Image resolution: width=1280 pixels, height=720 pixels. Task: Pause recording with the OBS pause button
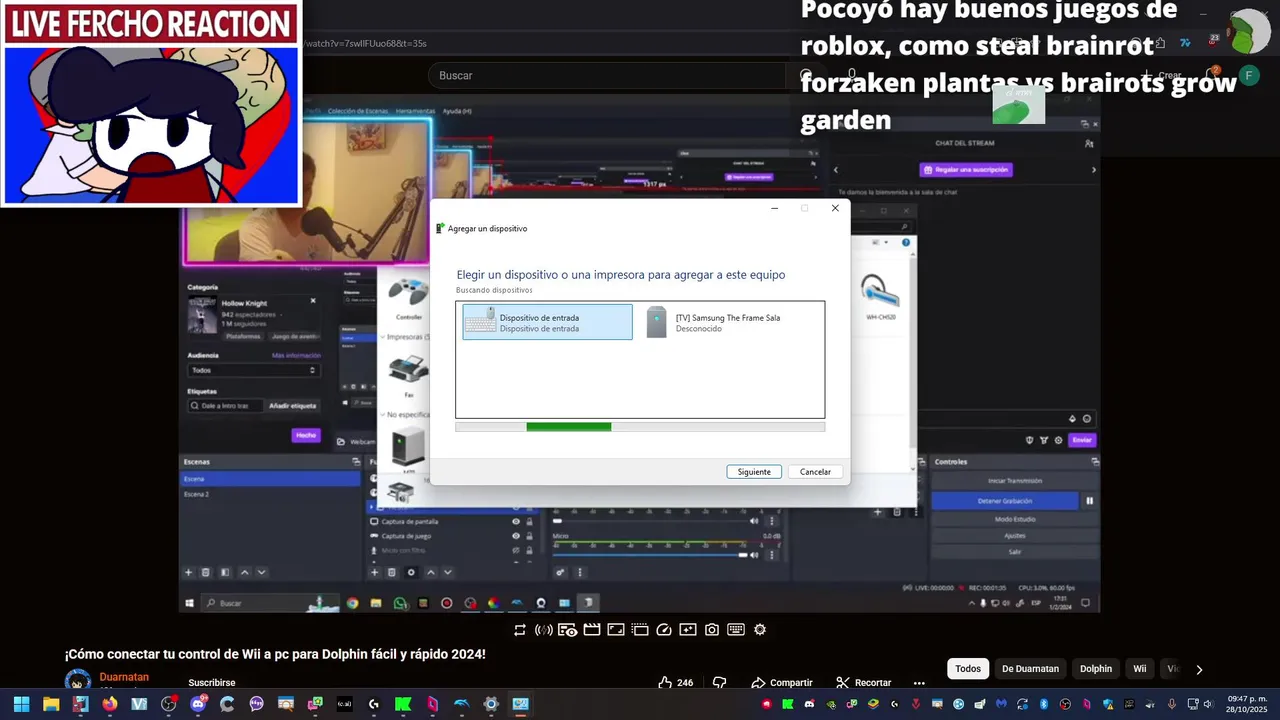(x=1090, y=501)
